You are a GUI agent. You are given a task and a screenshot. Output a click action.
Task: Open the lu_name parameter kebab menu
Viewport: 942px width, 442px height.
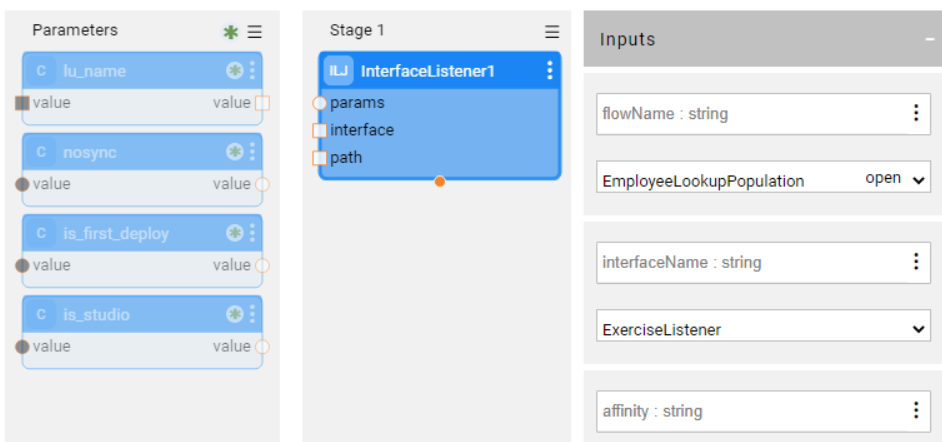click(252, 70)
